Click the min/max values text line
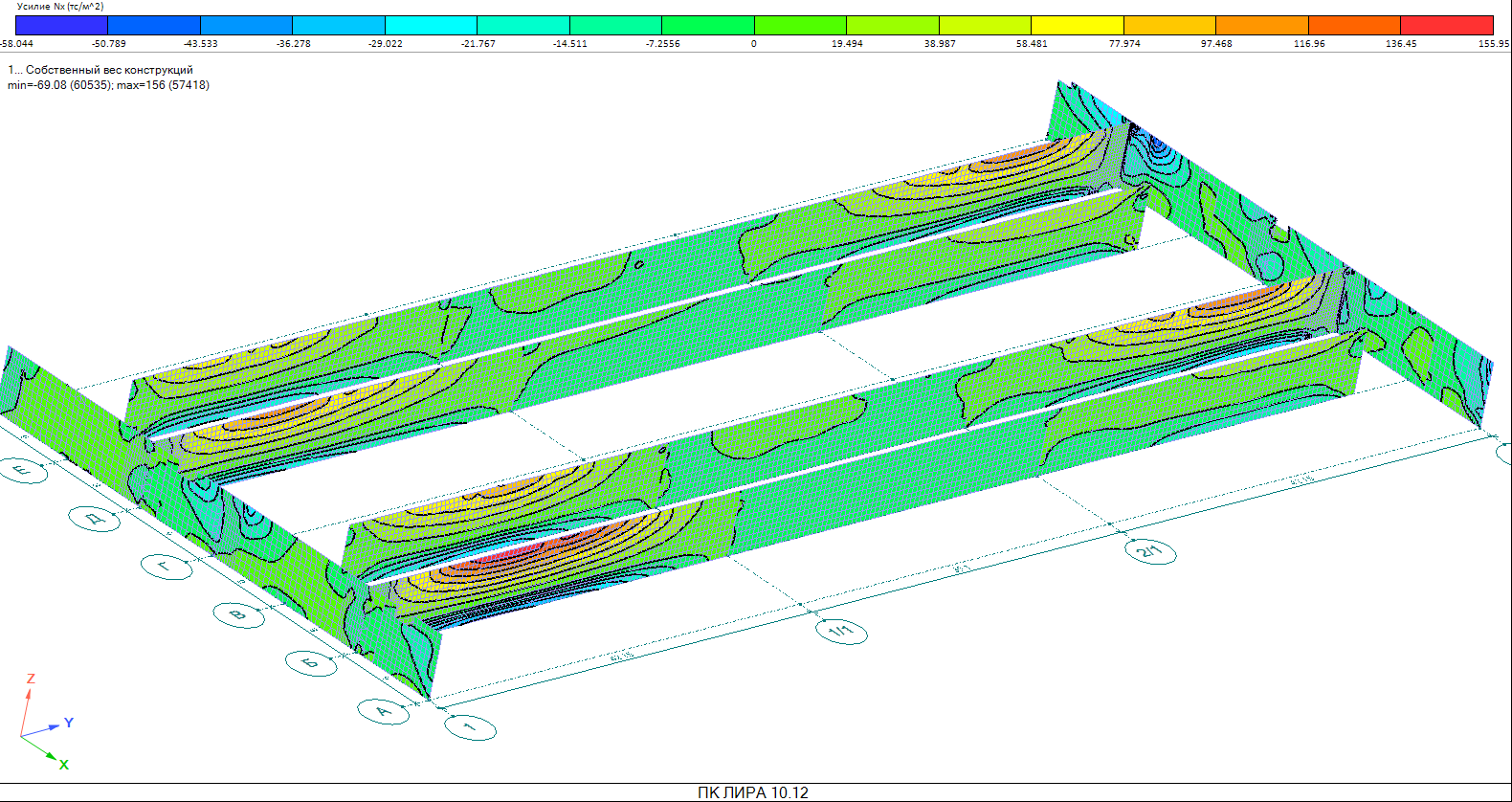Image resolution: width=1512 pixels, height=802 pixels. (x=108, y=85)
